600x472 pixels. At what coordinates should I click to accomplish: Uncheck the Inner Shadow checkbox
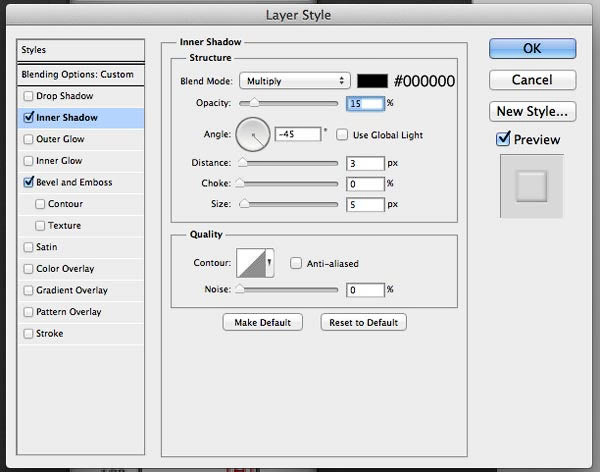(29, 117)
